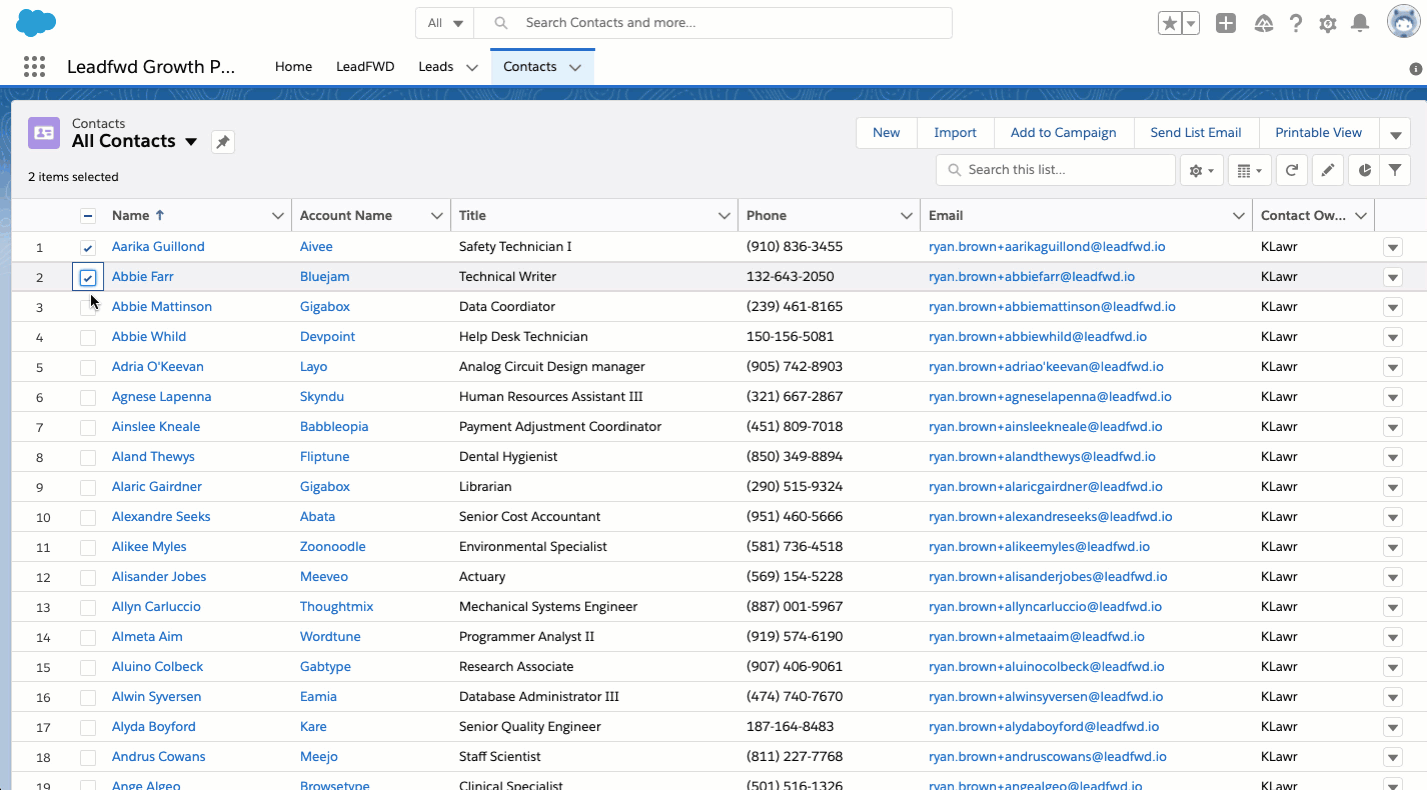This screenshot has height=790, width=1427.
Task: Open the All search scope dropdown
Action: (x=445, y=23)
